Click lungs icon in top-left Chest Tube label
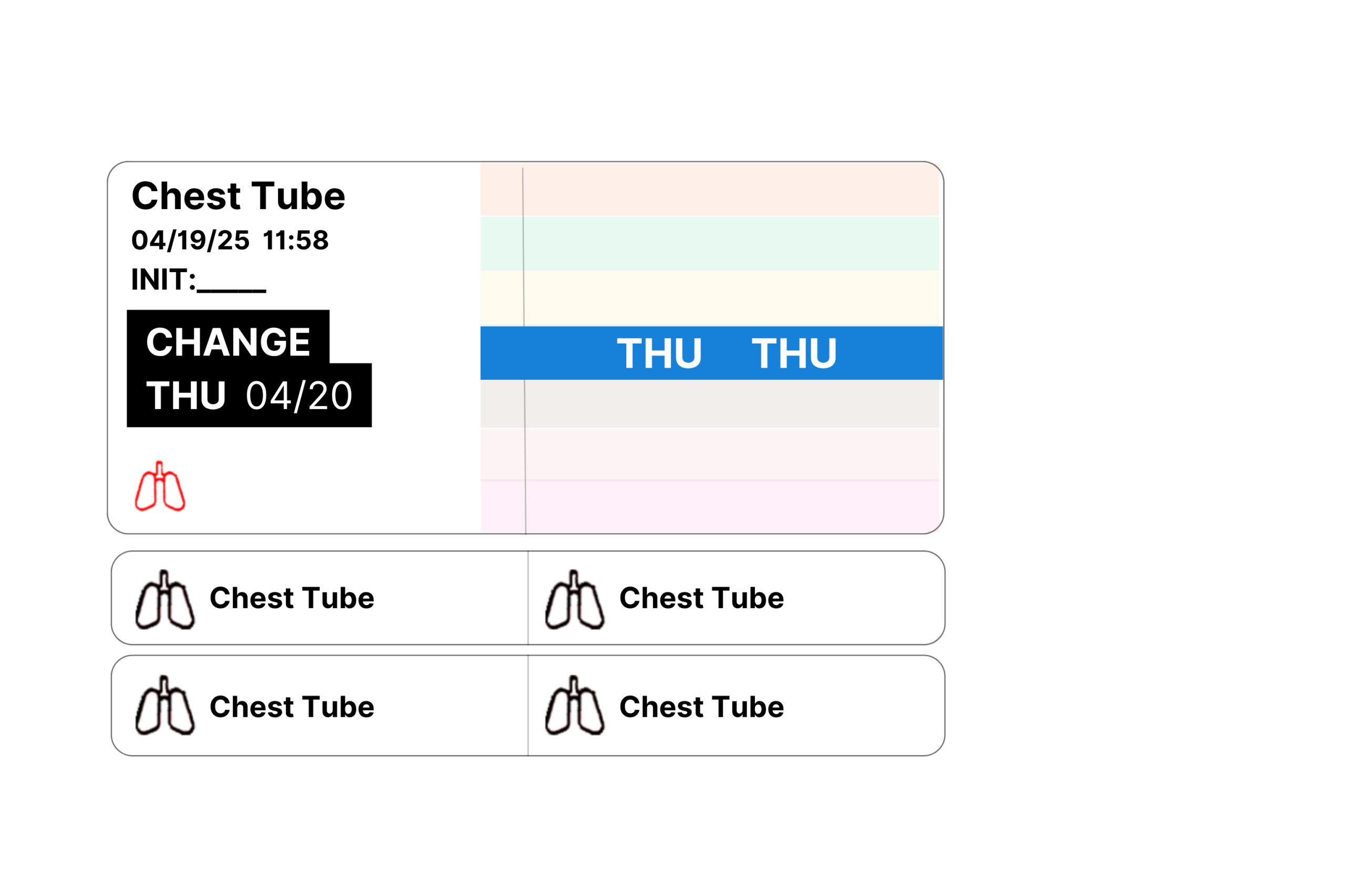Screen dimensions: 1345x896 tap(164, 599)
